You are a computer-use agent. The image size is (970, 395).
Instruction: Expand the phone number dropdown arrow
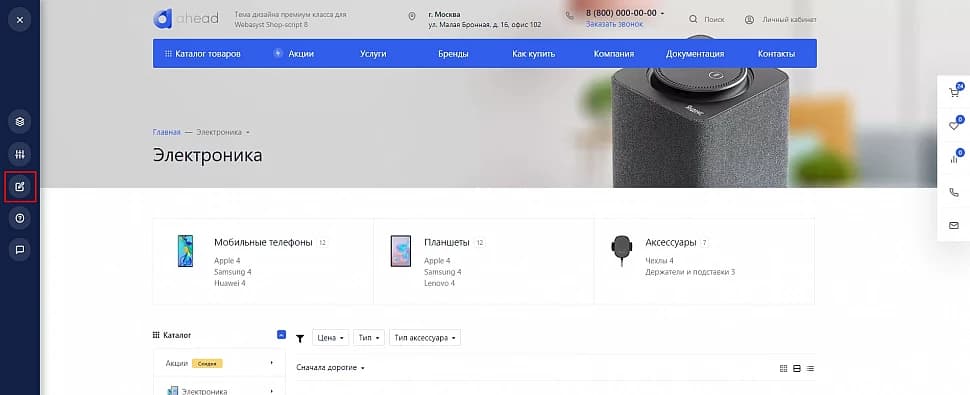[x=663, y=13]
